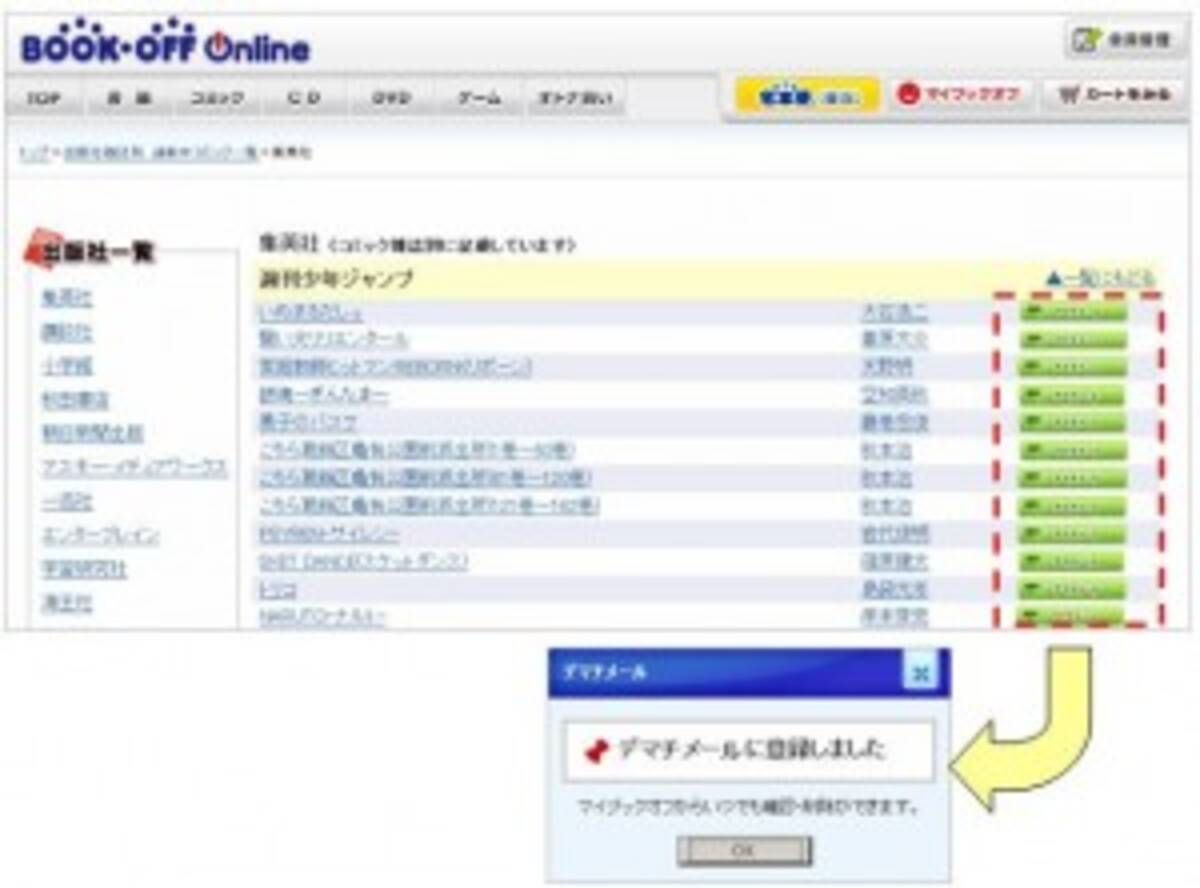Click author link on NARUTO row
1200x888 pixels.
click(894, 617)
